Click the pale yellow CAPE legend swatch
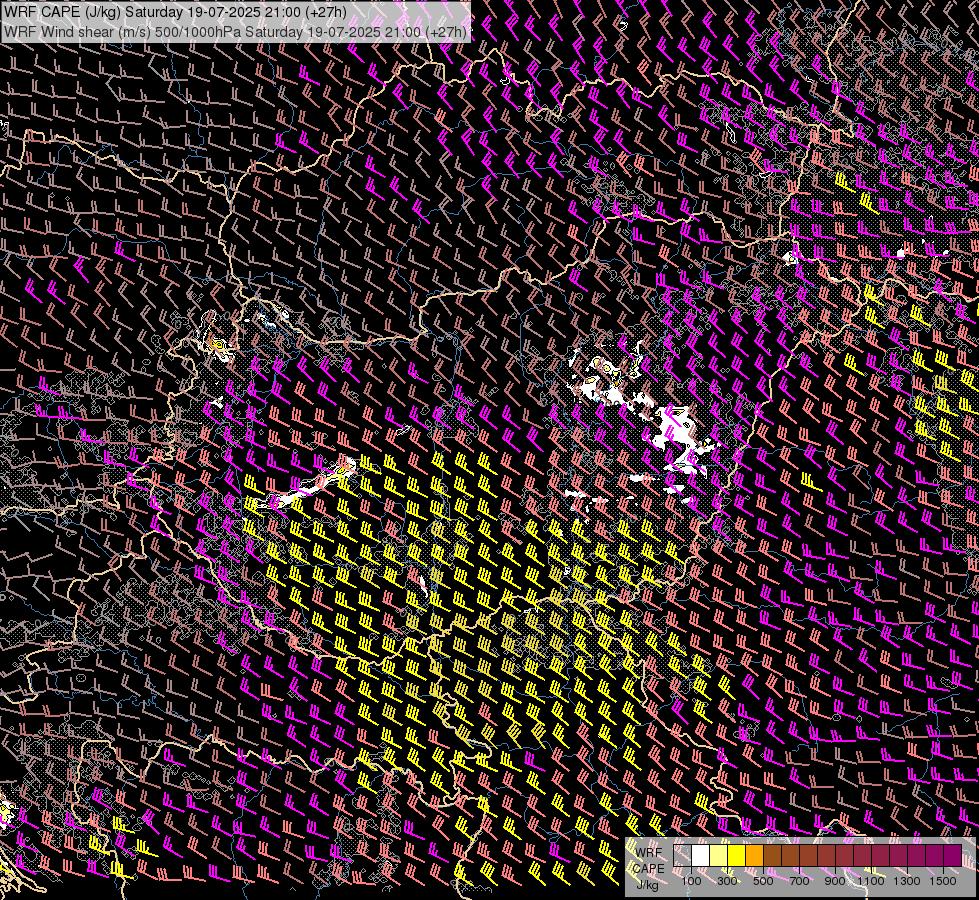 (719, 856)
